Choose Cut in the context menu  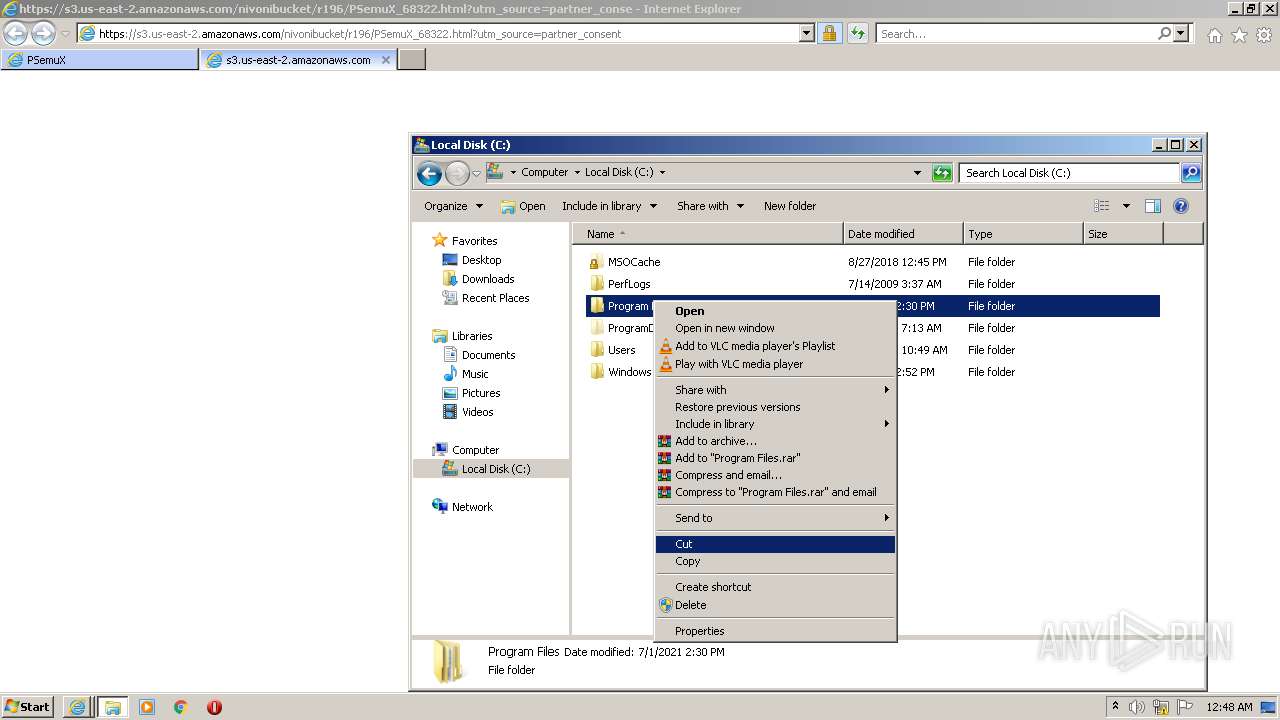click(775, 544)
